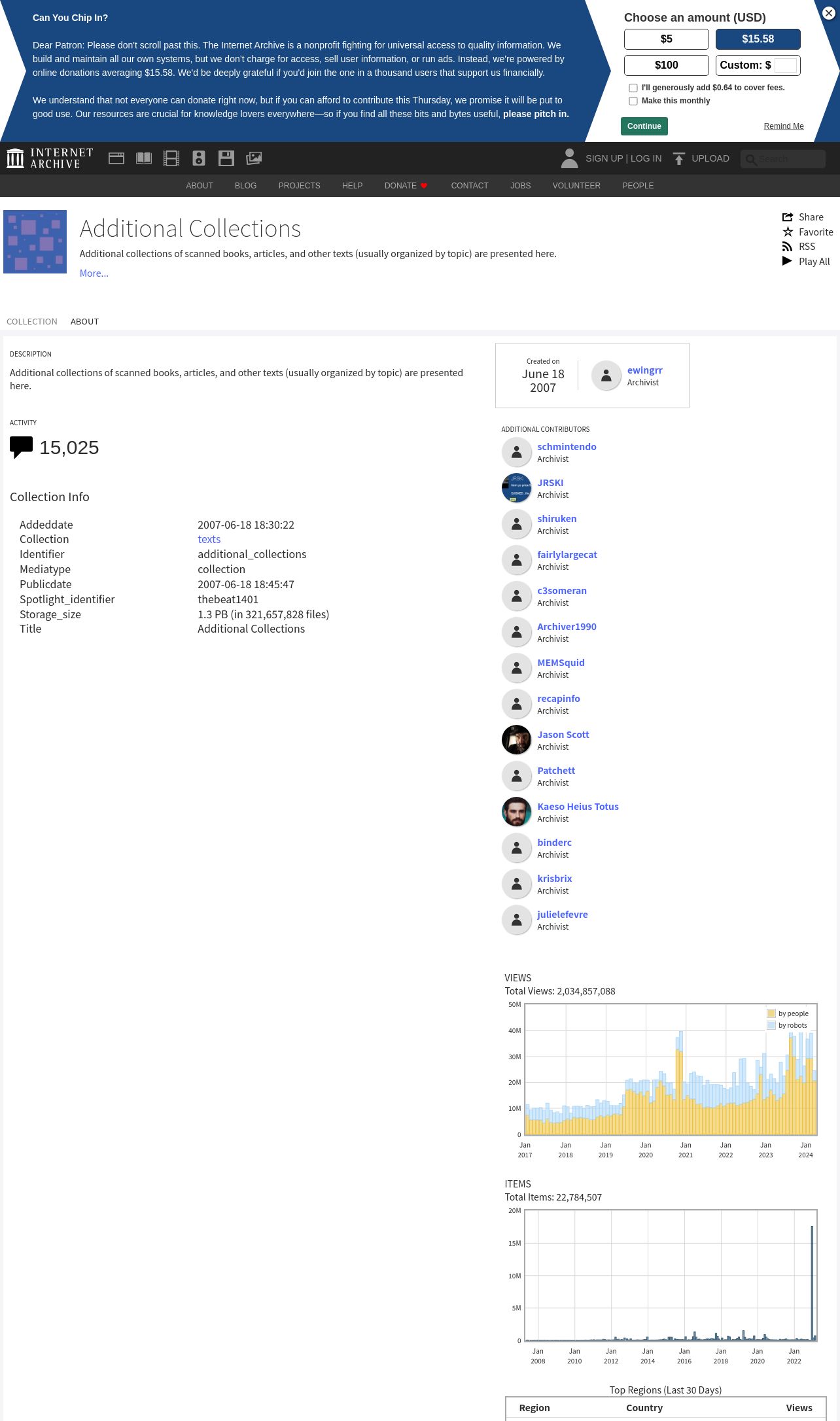Image resolution: width=840 pixels, height=1421 pixels.
Task: Click ewingrr's avatar icon
Action: click(606, 376)
